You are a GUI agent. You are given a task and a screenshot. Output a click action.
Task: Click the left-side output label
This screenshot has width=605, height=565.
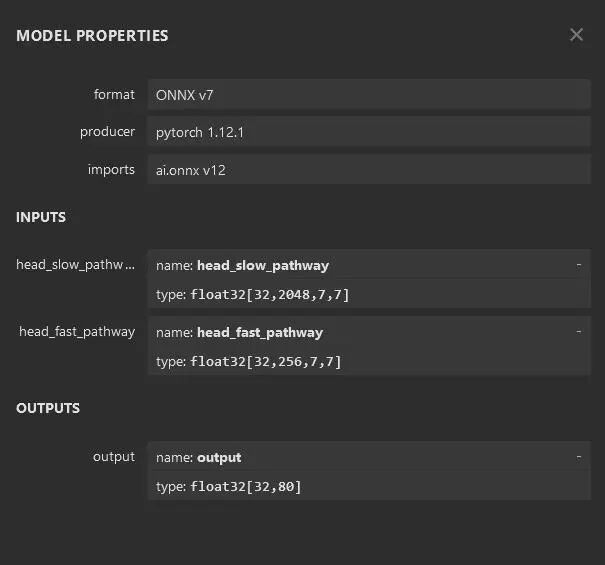click(113, 457)
